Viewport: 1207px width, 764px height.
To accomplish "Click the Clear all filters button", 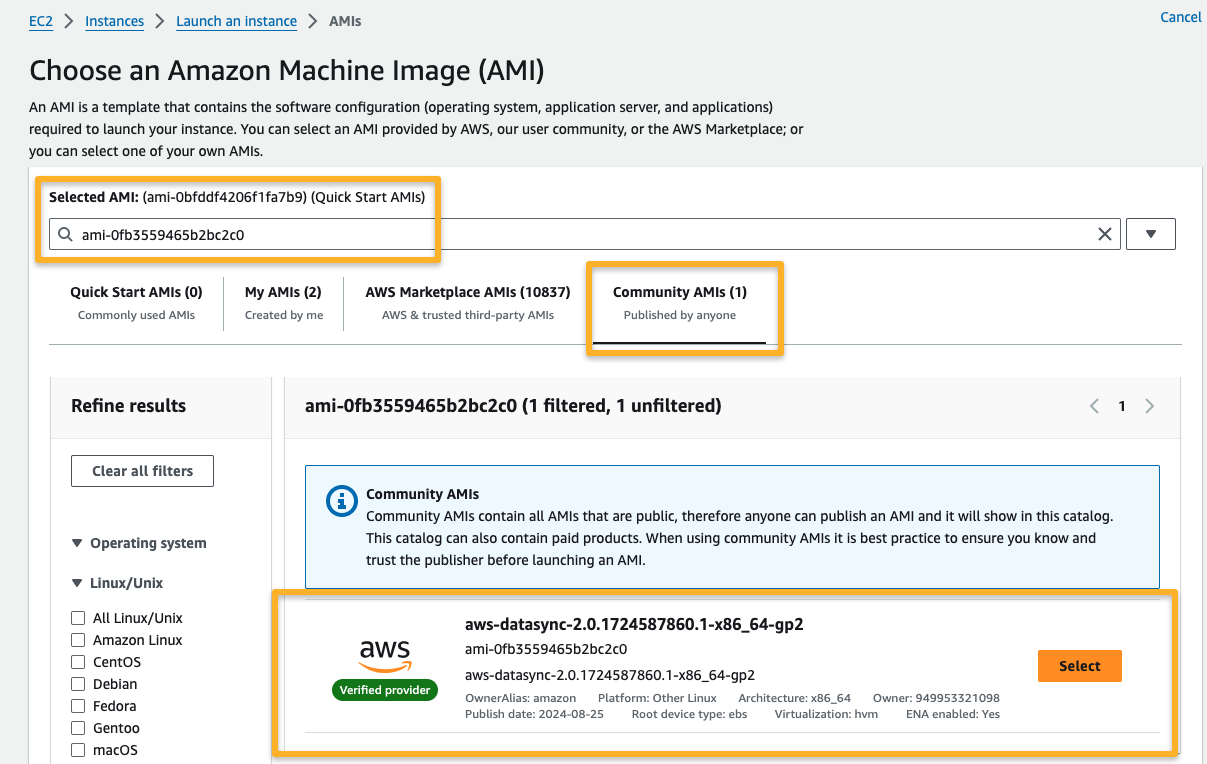I will (142, 471).
